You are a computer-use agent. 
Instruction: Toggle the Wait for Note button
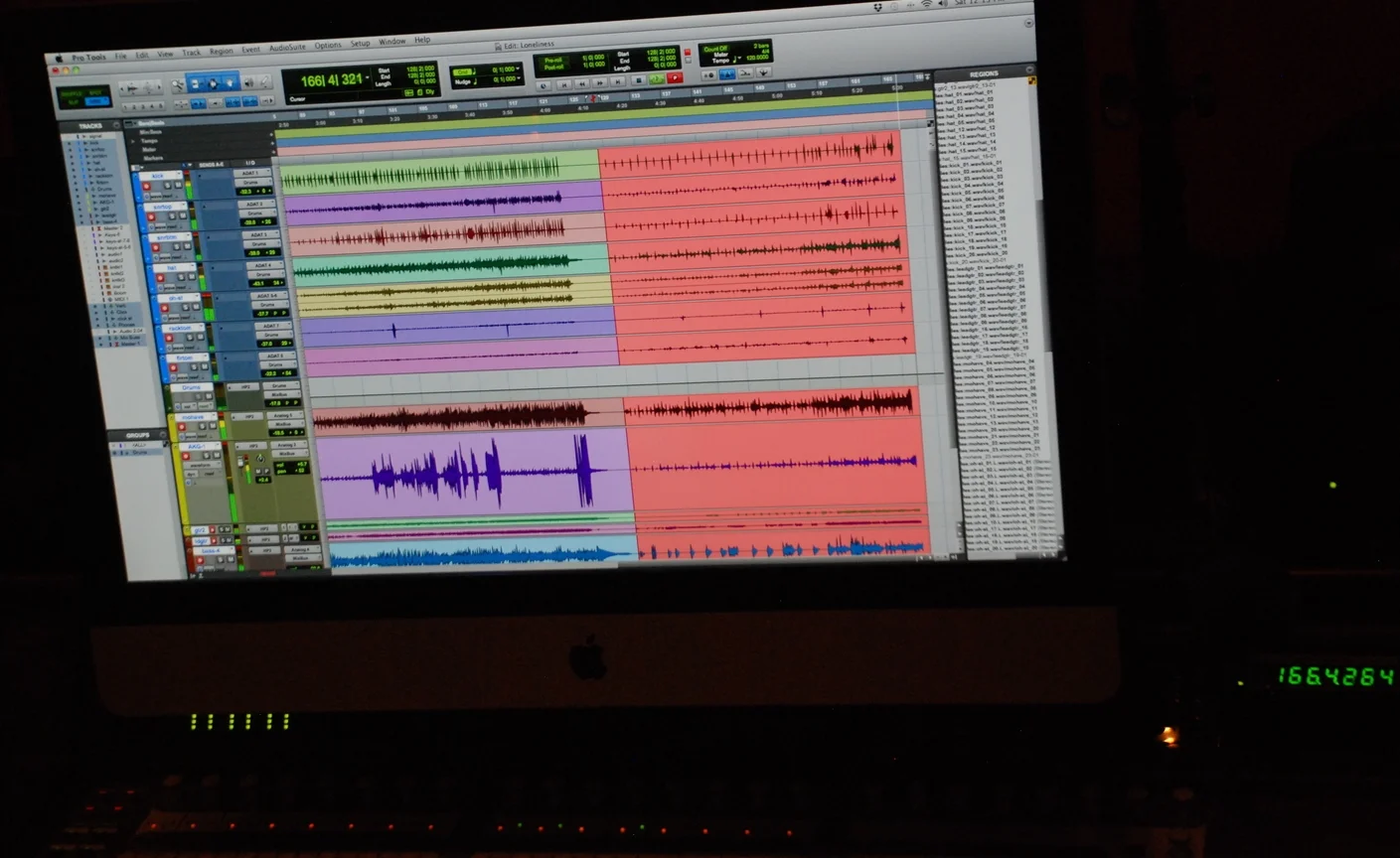coord(708,75)
